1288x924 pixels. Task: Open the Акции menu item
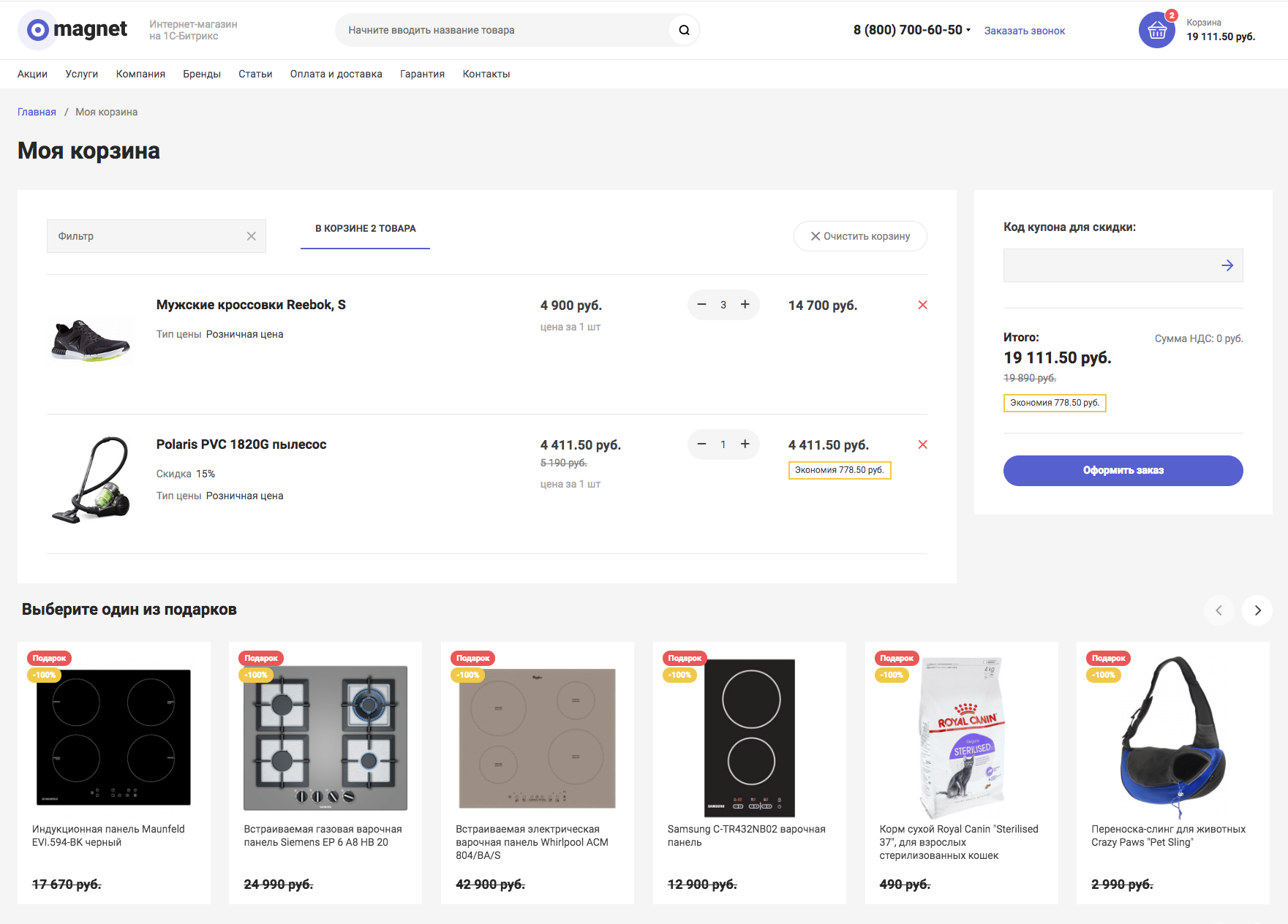click(32, 74)
